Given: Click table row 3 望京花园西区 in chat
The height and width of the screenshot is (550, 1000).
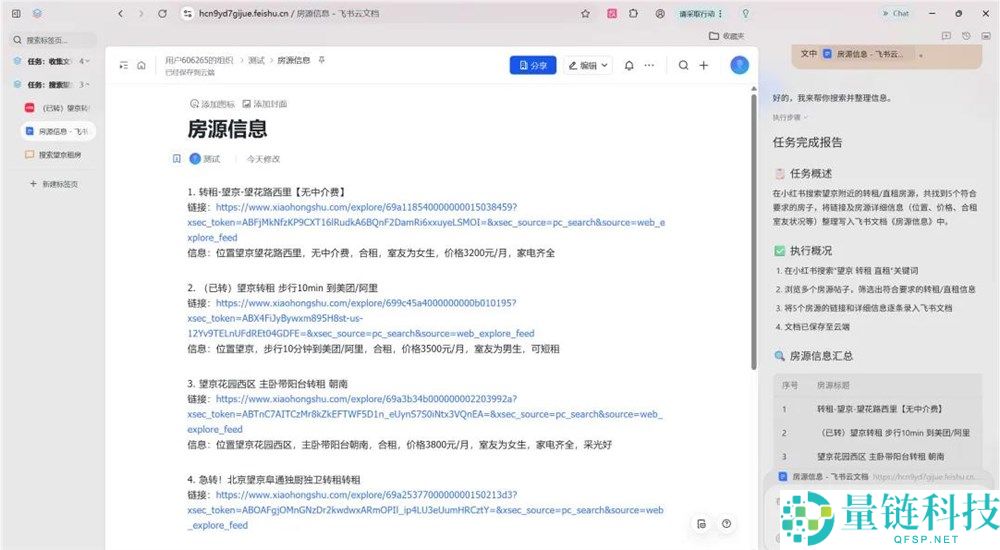Looking at the screenshot, I should coord(878,456).
